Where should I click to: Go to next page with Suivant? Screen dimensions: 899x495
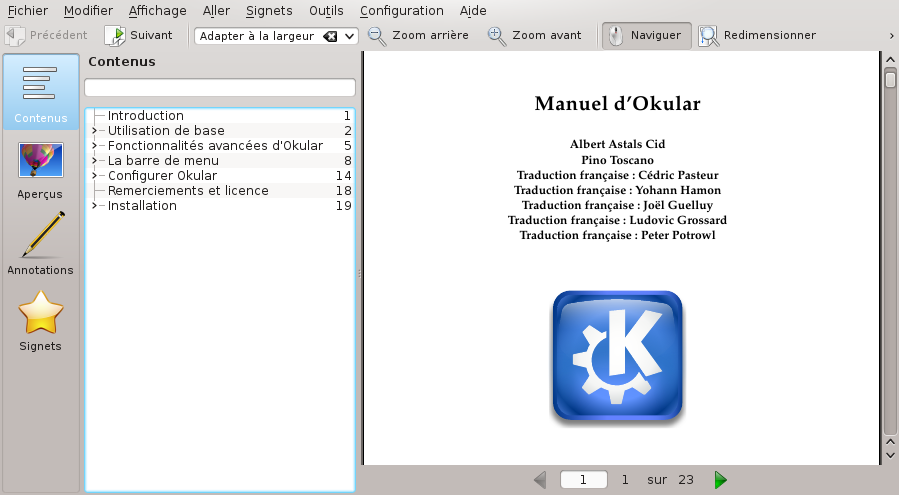139,35
